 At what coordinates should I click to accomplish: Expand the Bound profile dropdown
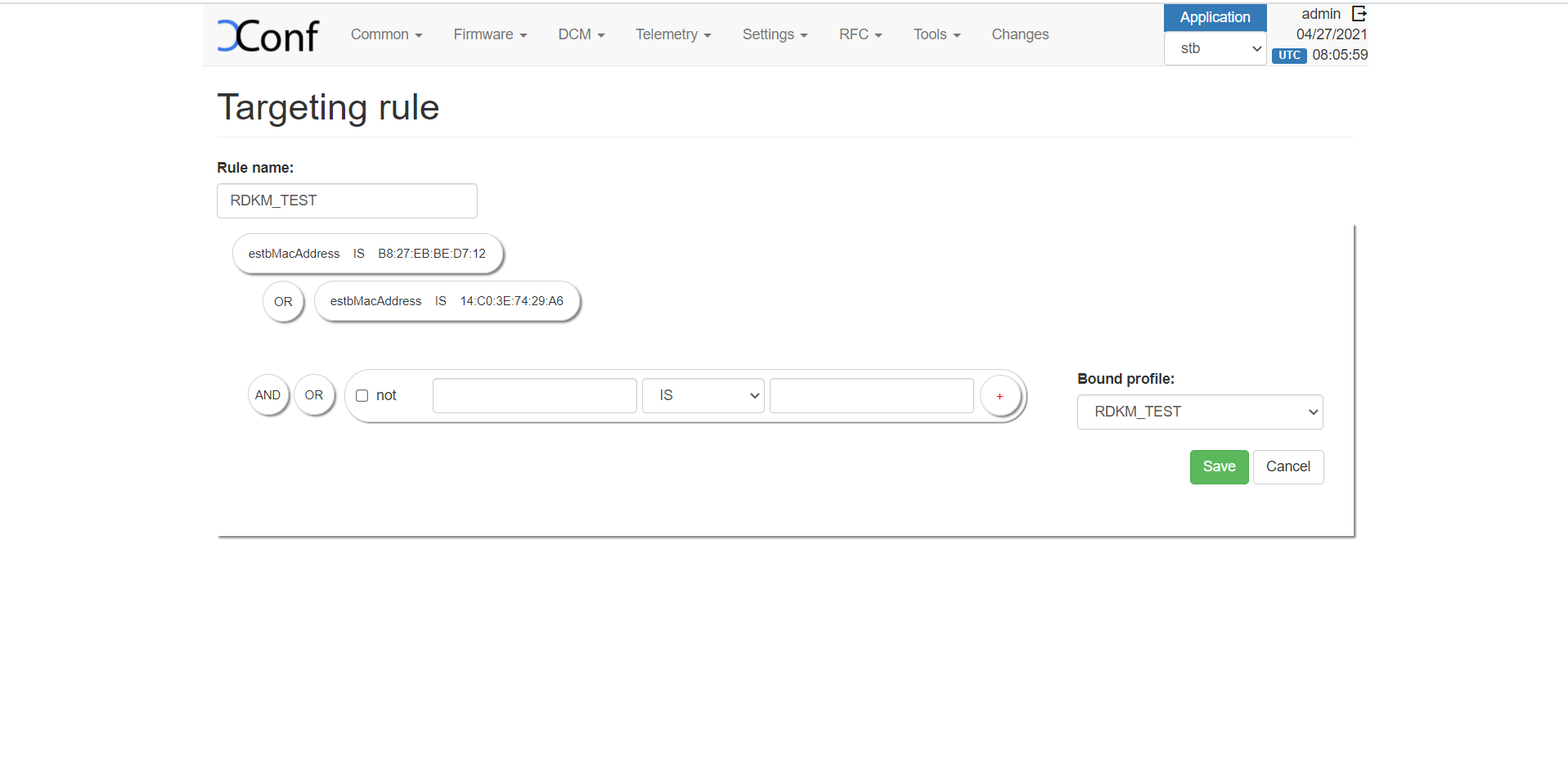(1199, 412)
